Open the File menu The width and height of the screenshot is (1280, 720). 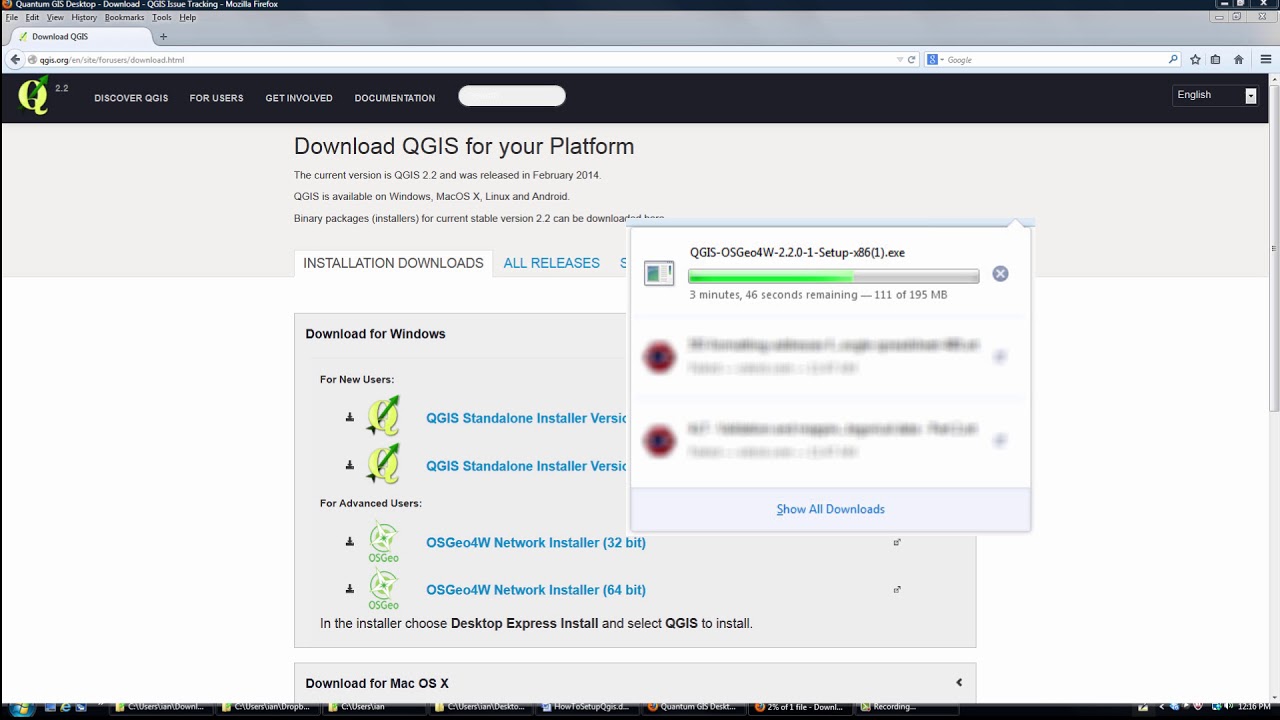pyautogui.click(x=12, y=17)
